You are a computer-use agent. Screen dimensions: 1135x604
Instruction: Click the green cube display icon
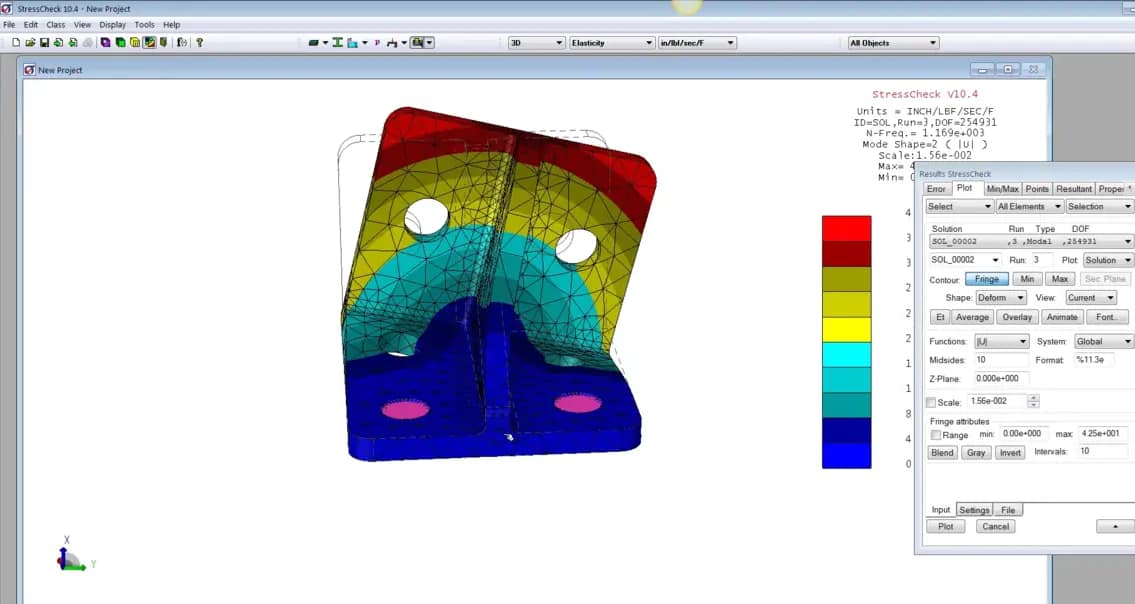click(x=120, y=42)
